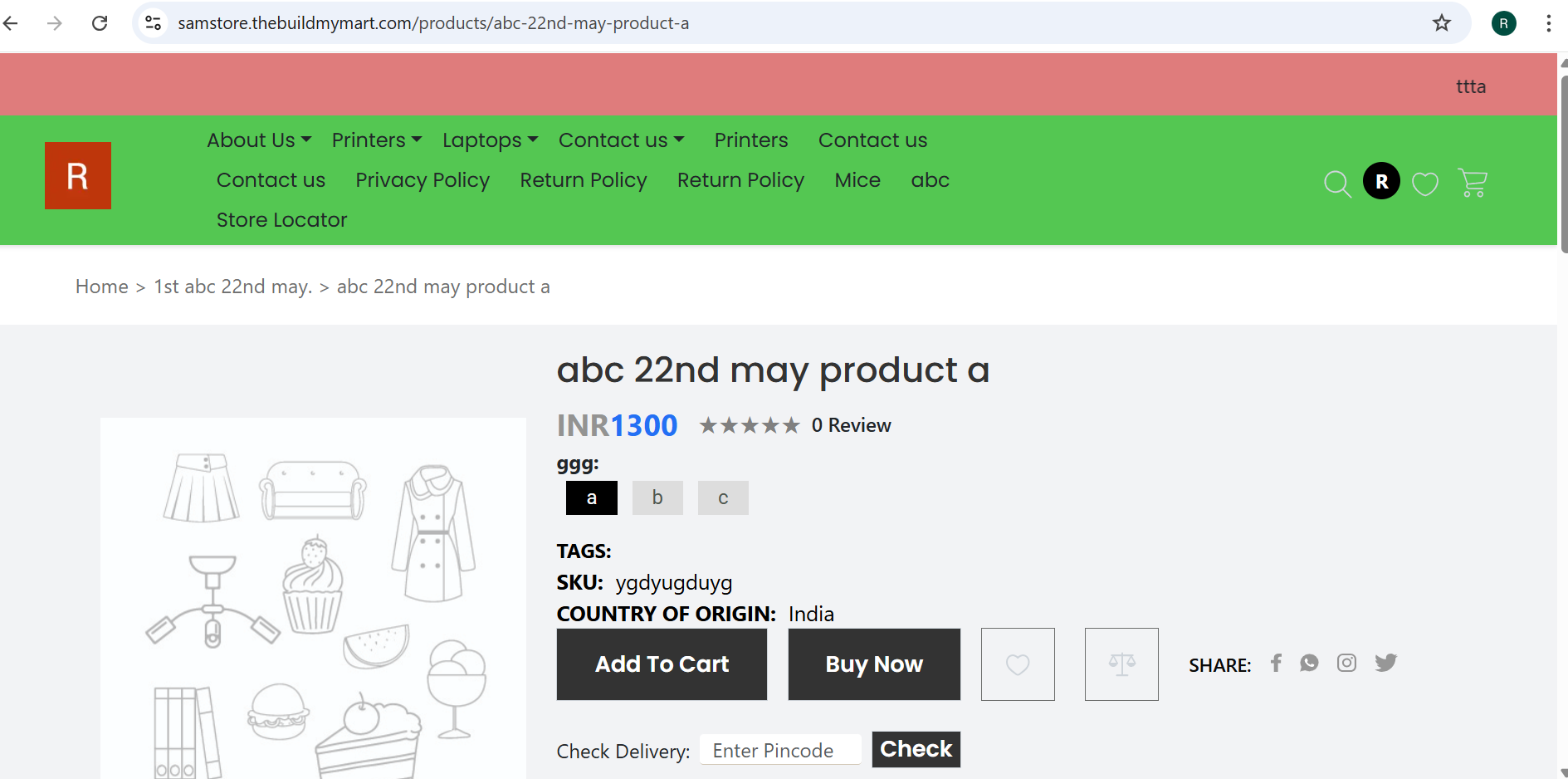
Task: Click the Buy Now button
Action: point(874,664)
